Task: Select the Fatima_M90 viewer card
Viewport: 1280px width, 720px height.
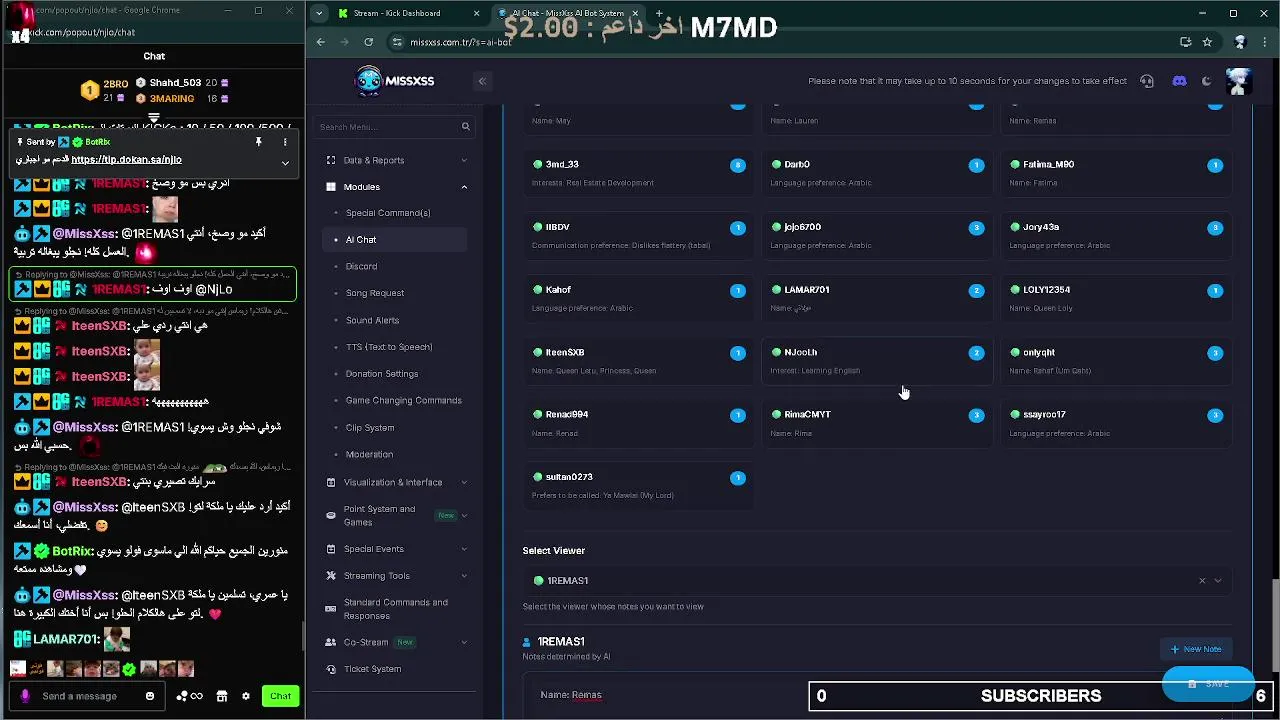Action: click(x=1116, y=173)
